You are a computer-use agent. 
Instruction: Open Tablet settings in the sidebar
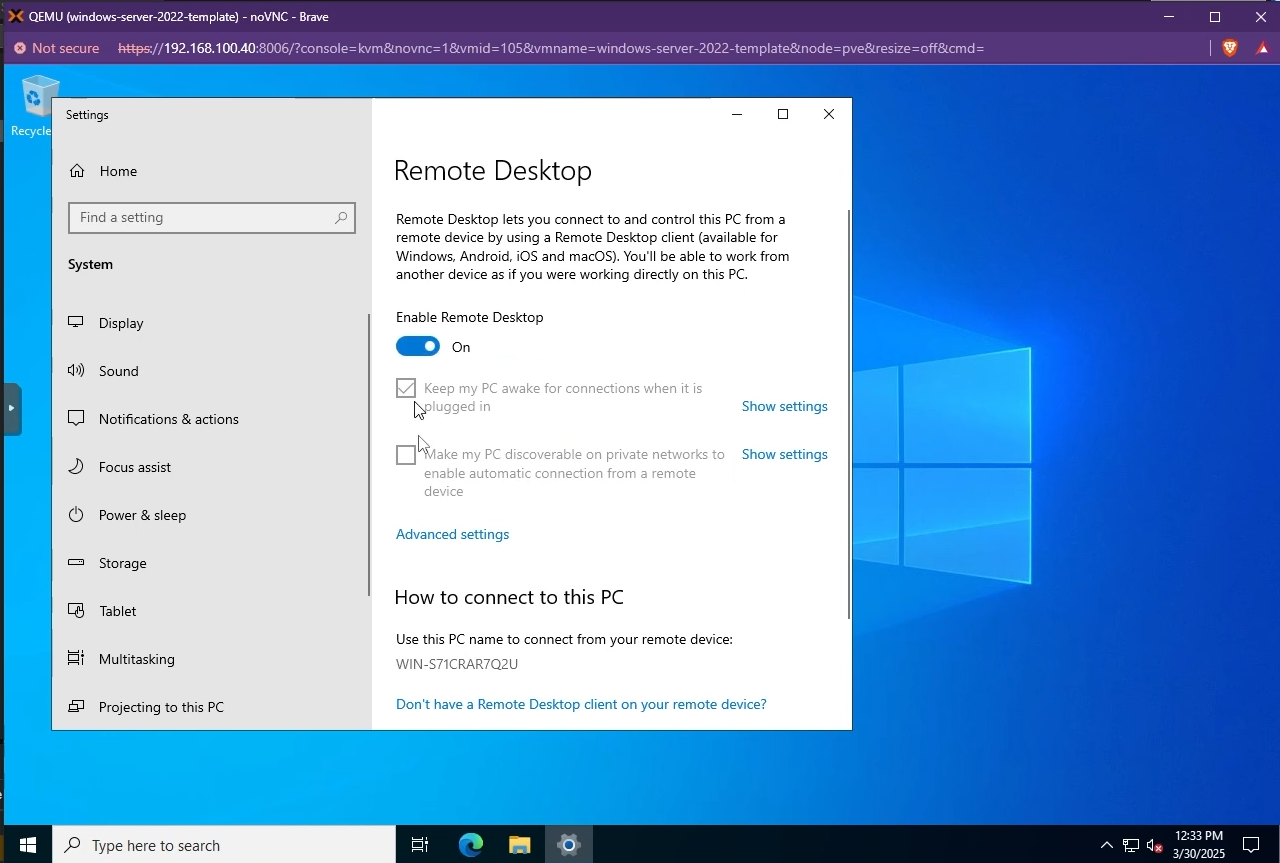(x=117, y=610)
